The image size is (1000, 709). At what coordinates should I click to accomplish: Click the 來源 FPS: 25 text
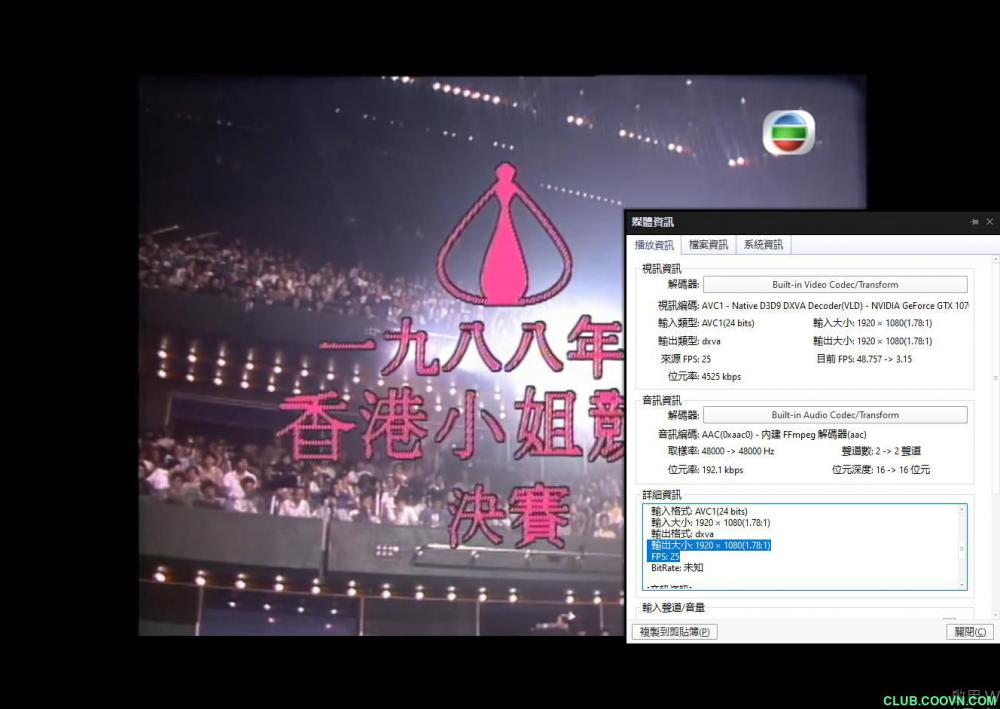(686, 359)
